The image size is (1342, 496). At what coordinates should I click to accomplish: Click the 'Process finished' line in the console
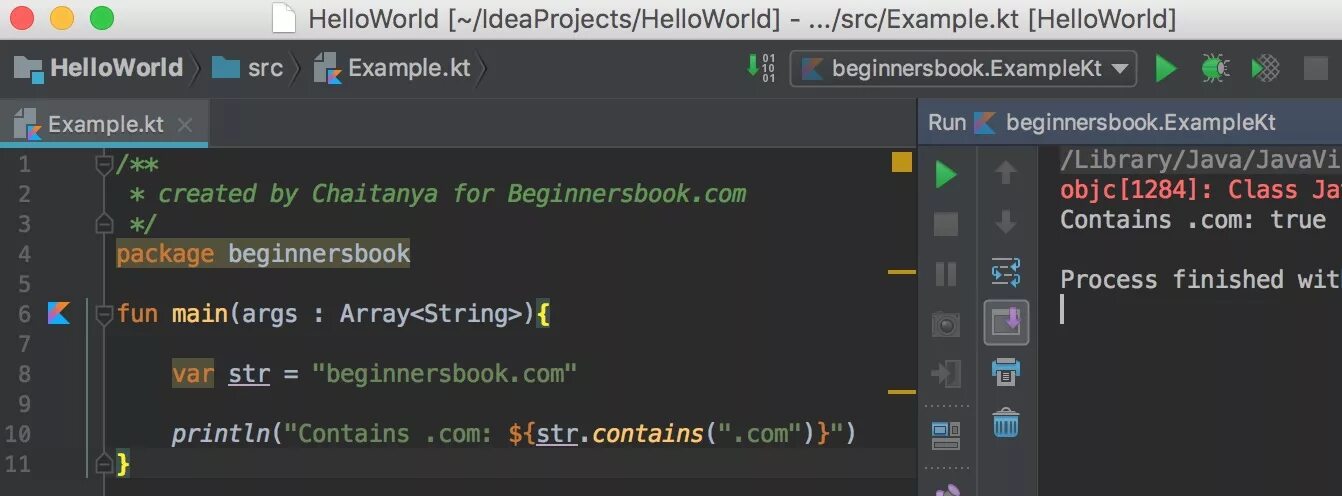pos(1200,279)
